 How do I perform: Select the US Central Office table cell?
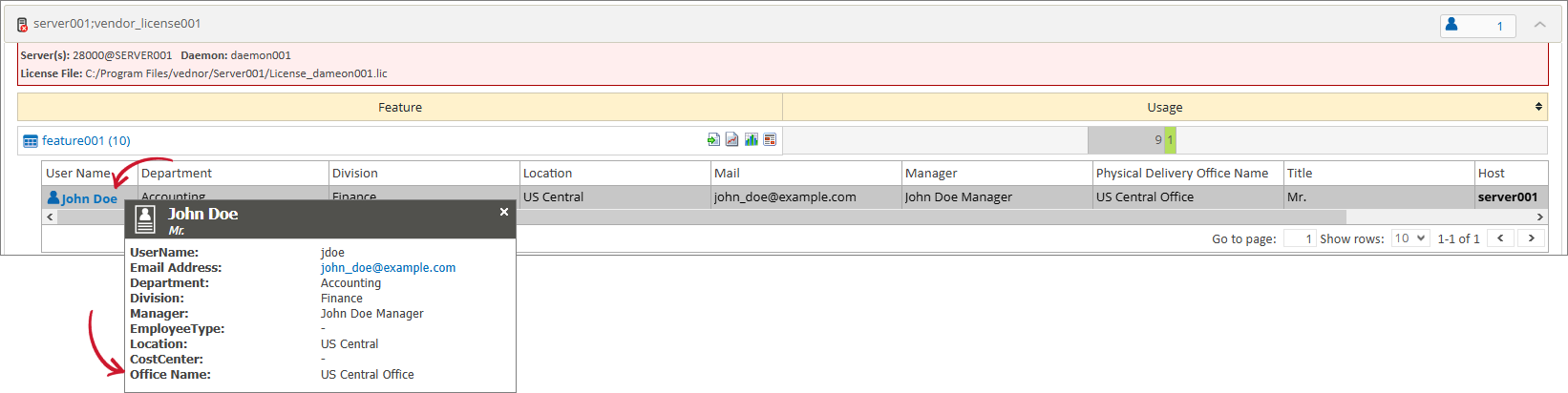click(1188, 197)
